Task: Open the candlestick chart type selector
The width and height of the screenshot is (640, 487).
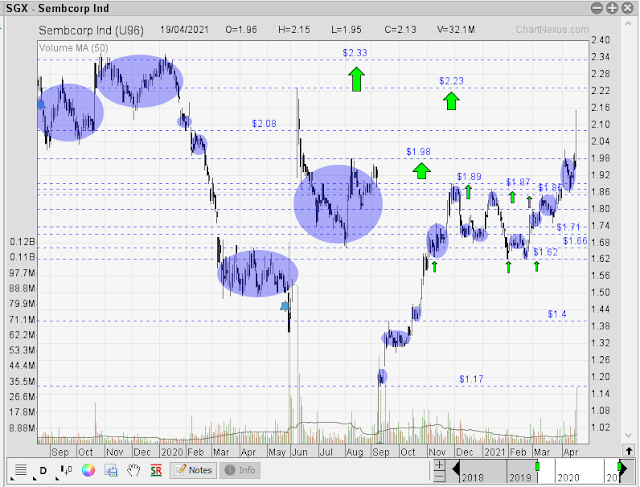Action: point(66,470)
